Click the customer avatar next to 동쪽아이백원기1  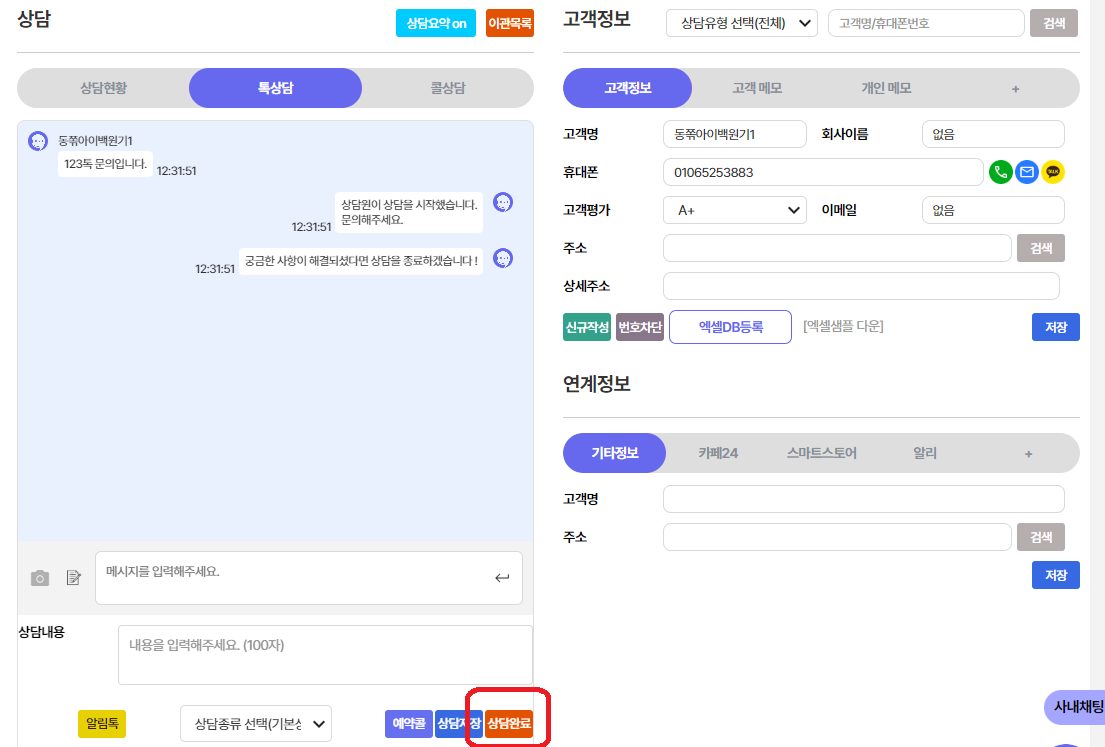pos(38,141)
